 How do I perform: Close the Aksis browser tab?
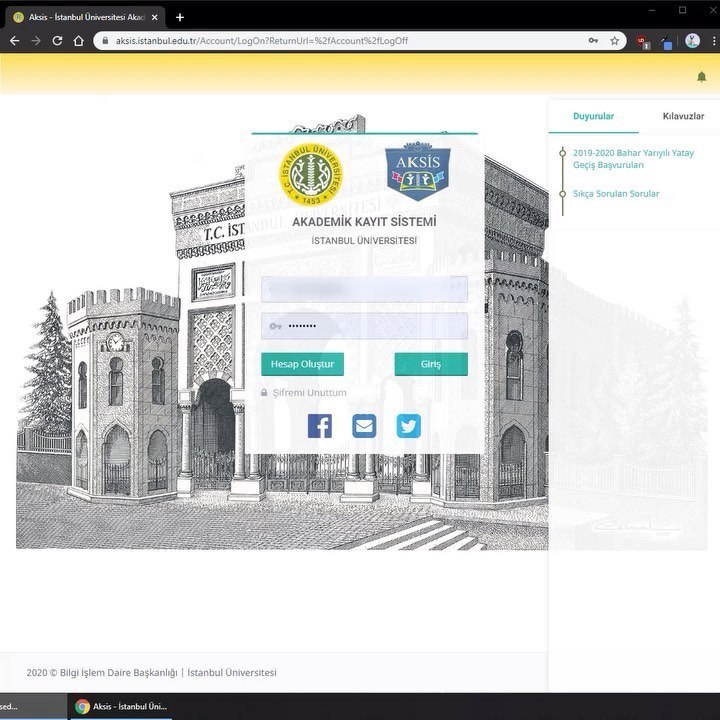154,17
